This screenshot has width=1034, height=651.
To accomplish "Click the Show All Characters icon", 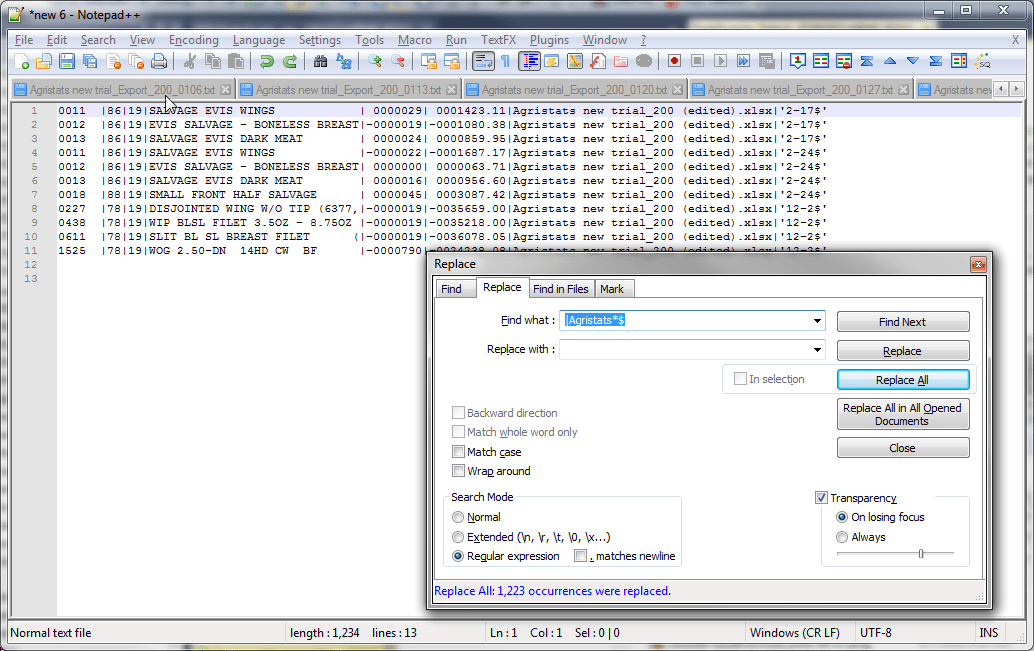I will (x=505, y=61).
